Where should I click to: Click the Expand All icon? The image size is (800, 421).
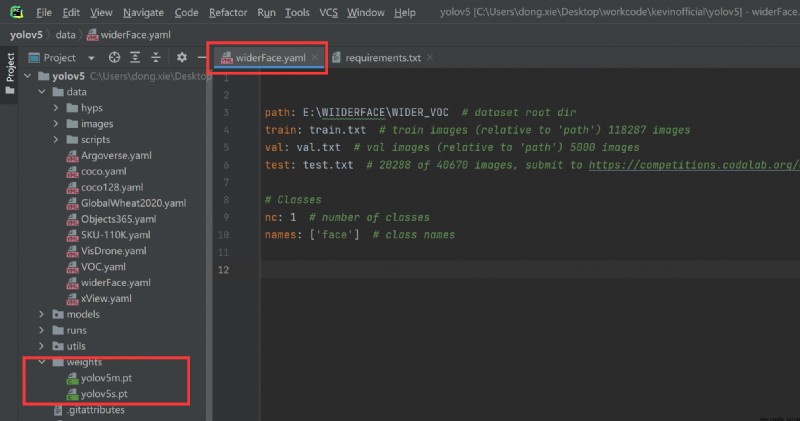tap(135, 57)
